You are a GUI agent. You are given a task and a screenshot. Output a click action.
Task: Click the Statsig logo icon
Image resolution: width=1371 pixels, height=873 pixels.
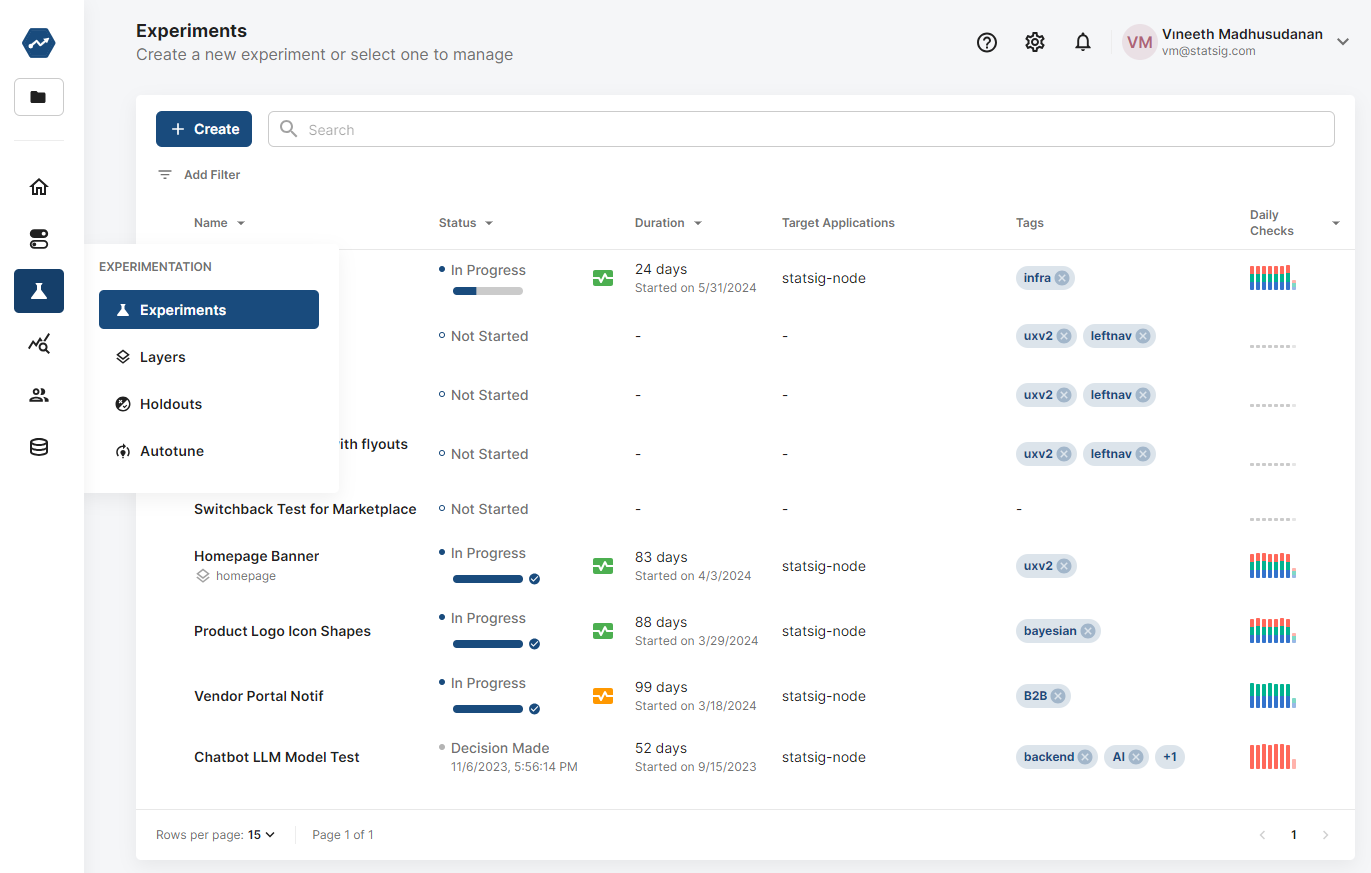[x=39, y=43]
